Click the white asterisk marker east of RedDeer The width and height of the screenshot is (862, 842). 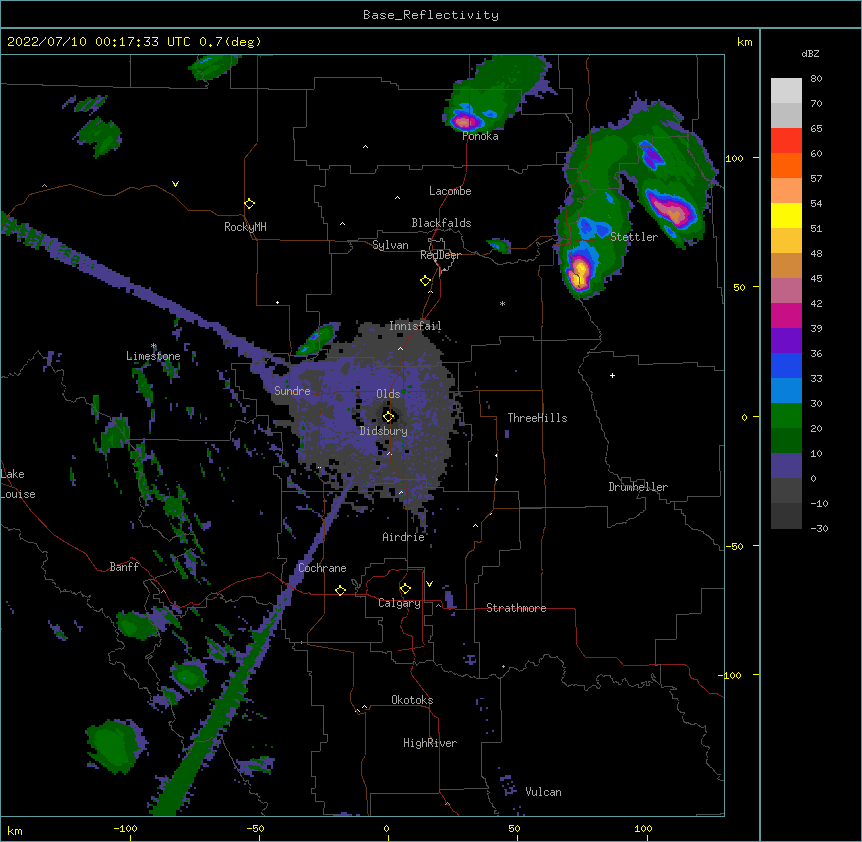502,303
